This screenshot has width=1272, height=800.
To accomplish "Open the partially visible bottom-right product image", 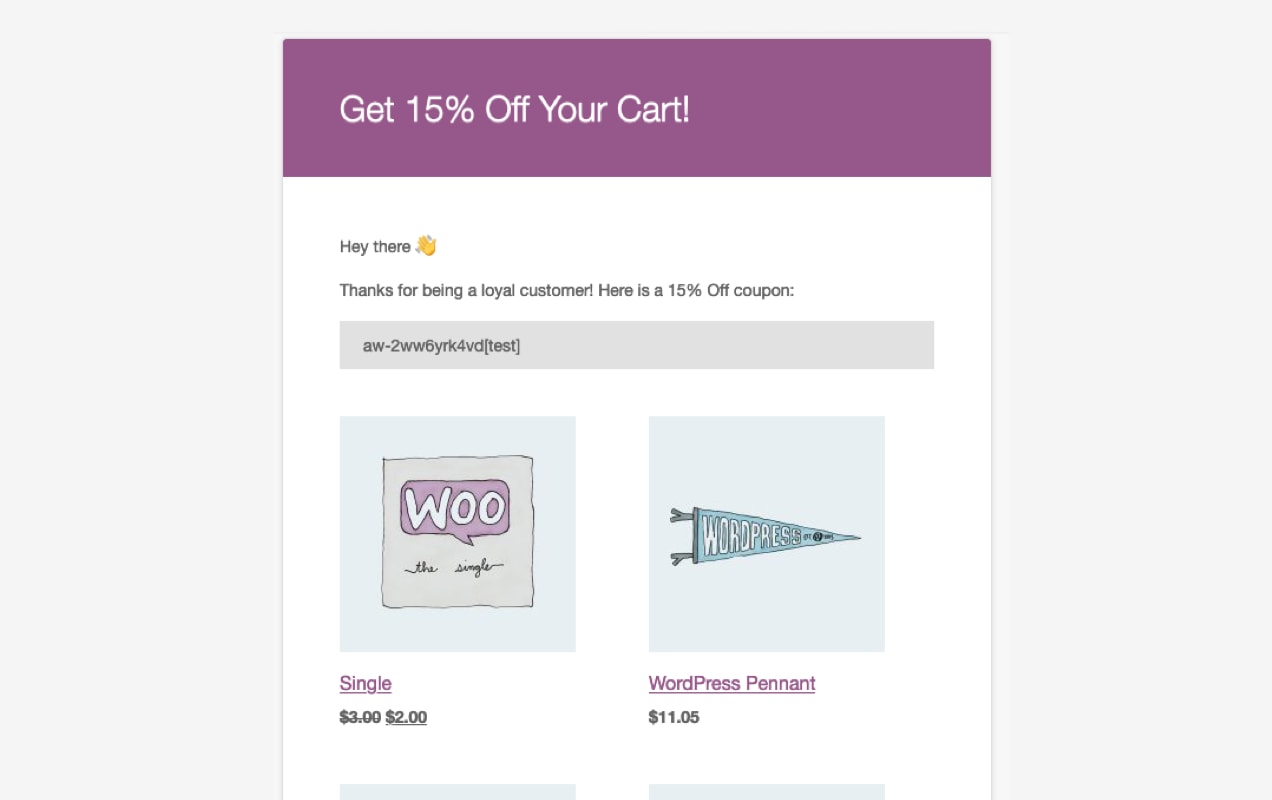I will coord(766,792).
